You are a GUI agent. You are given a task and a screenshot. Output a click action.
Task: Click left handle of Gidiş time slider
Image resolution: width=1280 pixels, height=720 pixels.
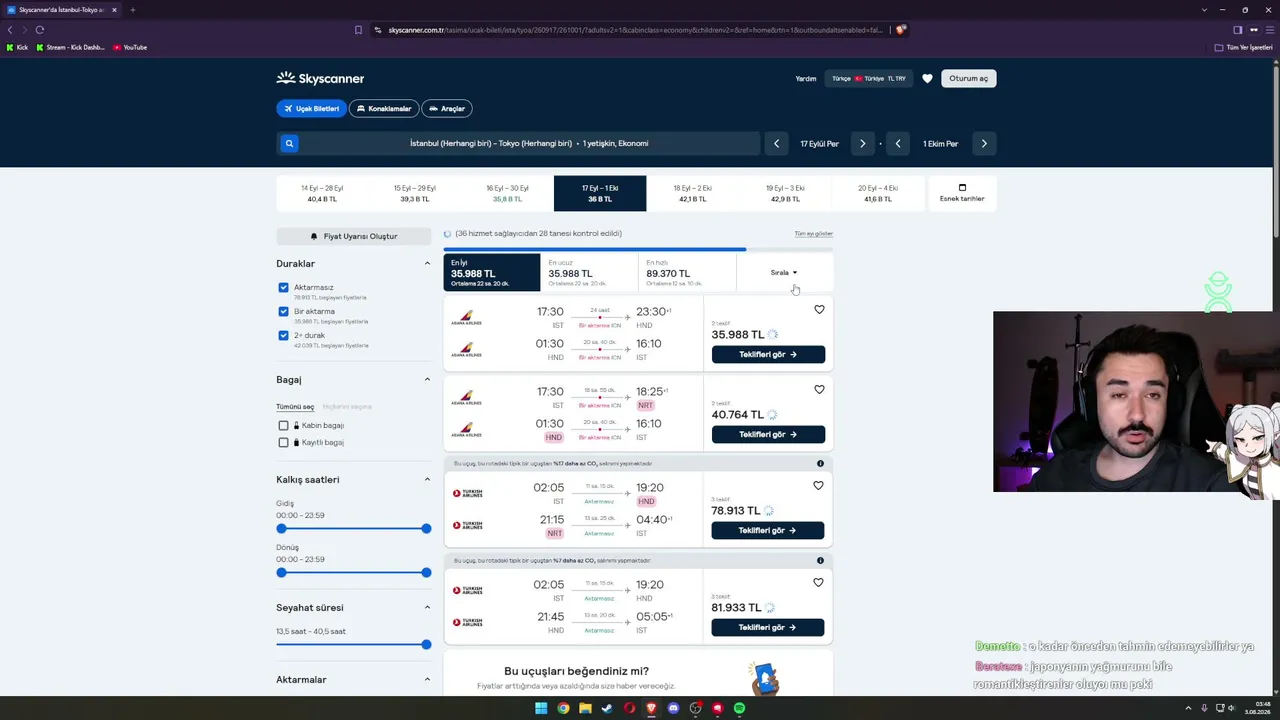coord(282,528)
